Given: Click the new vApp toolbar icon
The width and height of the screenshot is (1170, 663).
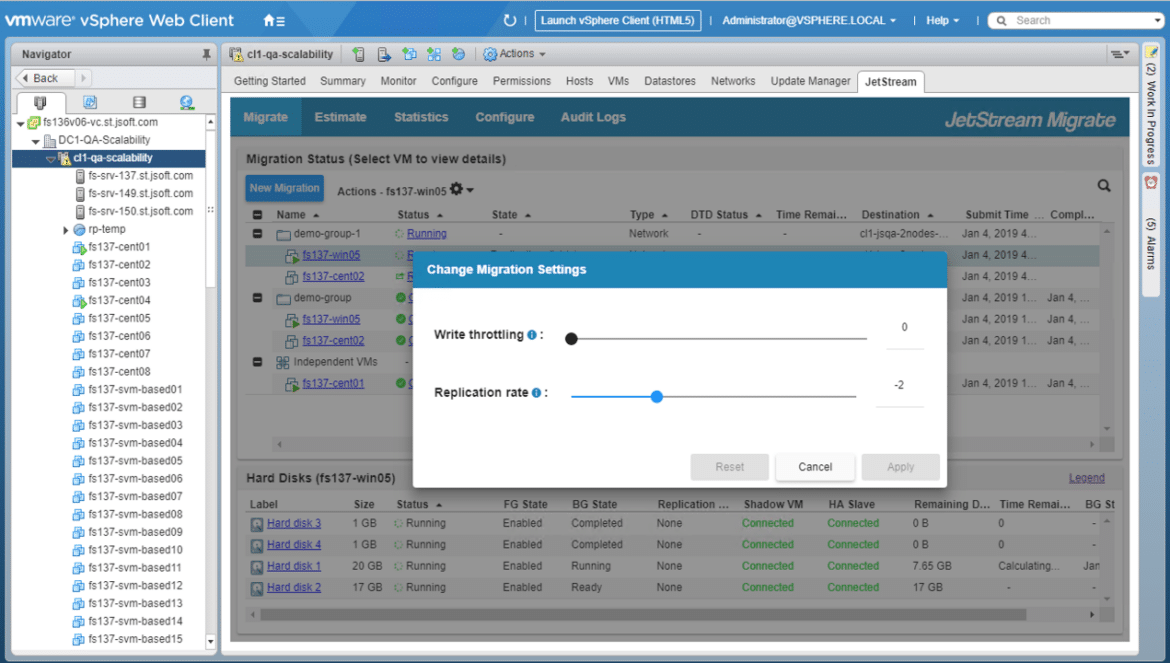Looking at the screenshot, I should (434, 54).
